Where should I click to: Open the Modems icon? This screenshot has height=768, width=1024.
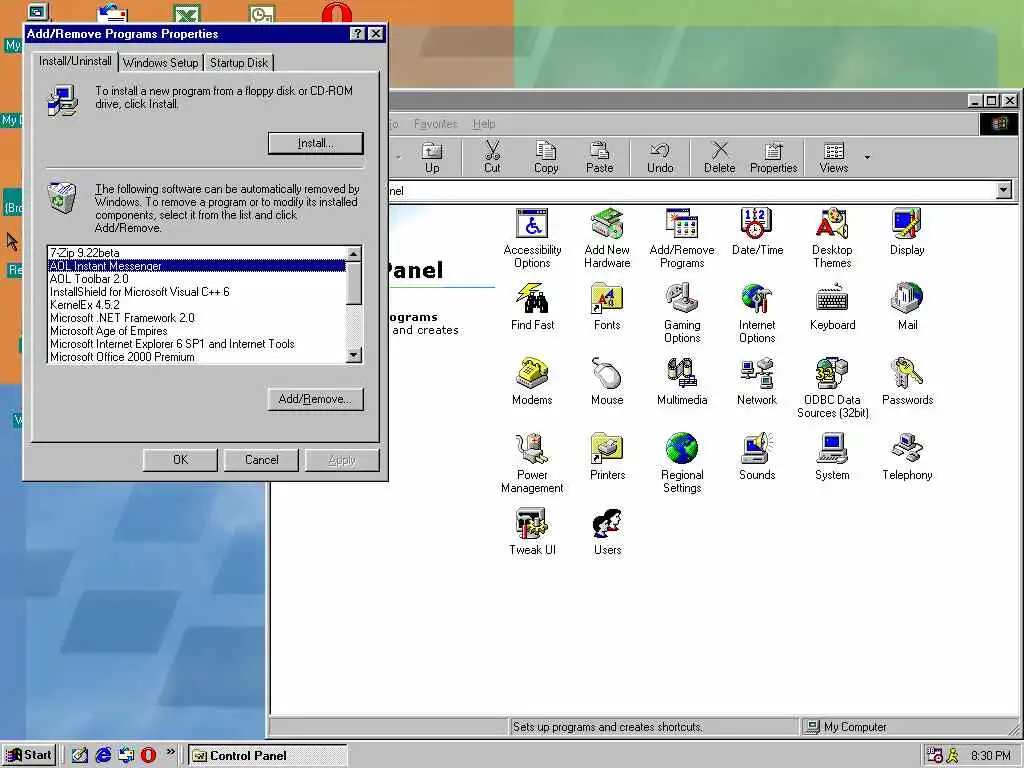532,382
